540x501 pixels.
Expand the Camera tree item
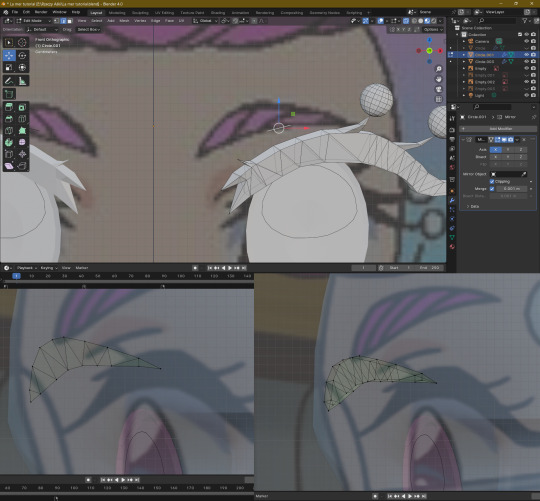(x=464, y=41)
